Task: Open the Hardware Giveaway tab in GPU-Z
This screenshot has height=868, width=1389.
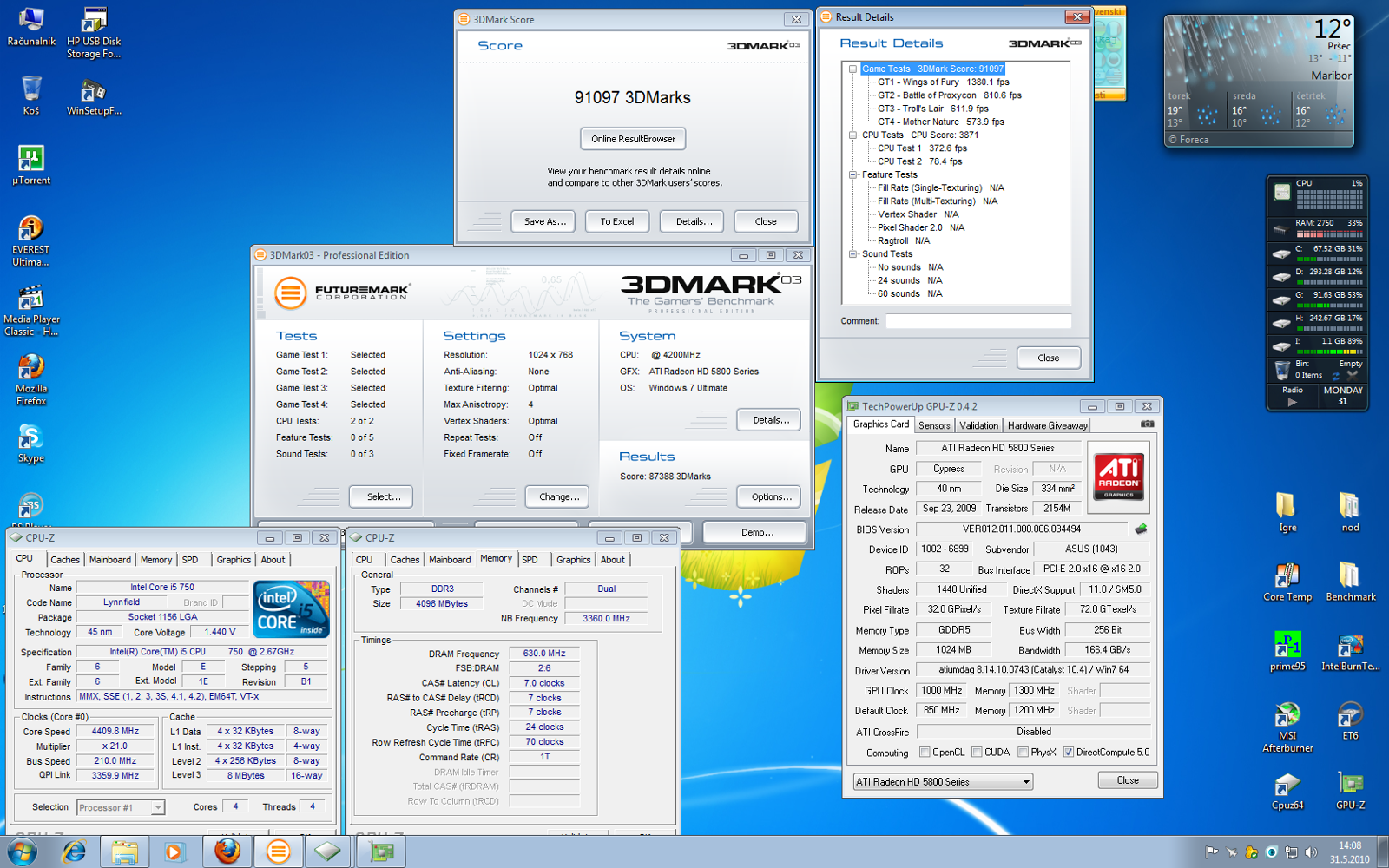Action: [1047, 425]
